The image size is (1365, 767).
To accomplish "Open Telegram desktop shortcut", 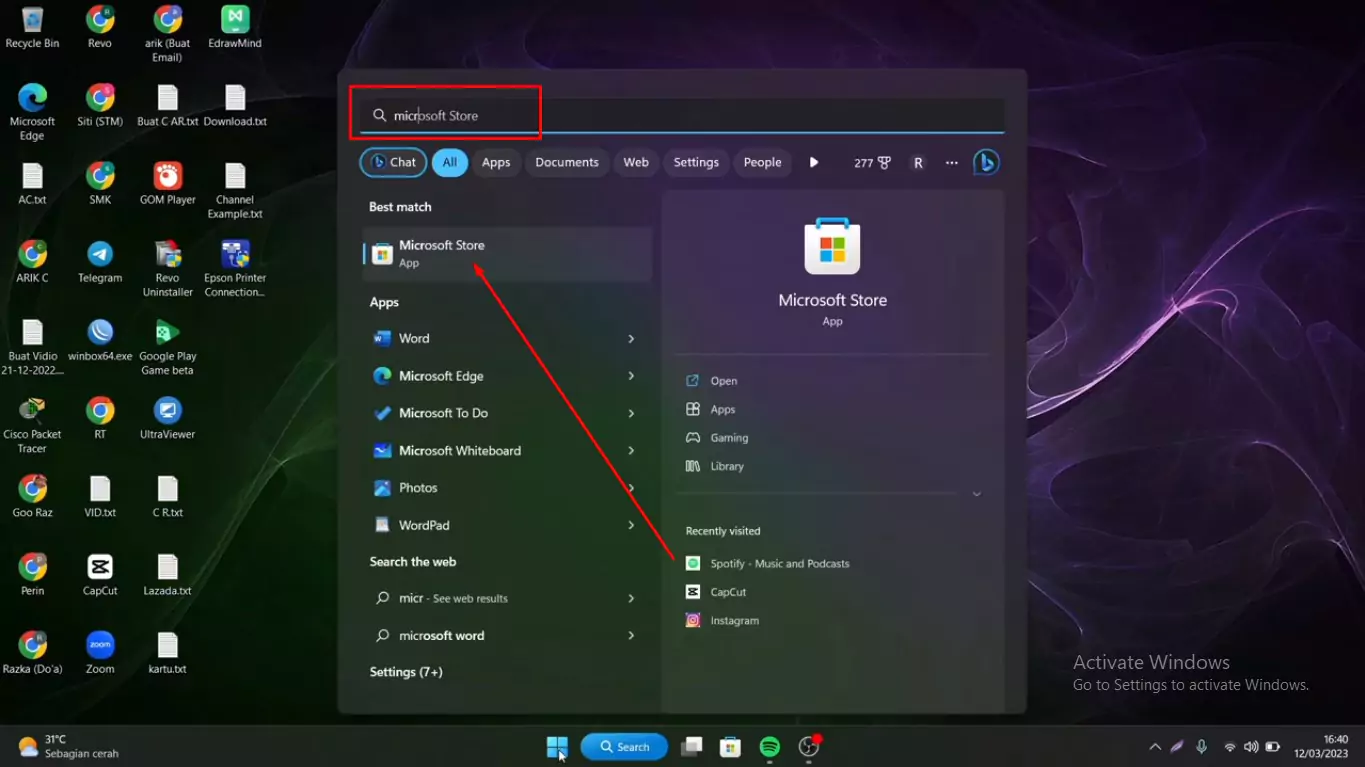I will point(100,262).
